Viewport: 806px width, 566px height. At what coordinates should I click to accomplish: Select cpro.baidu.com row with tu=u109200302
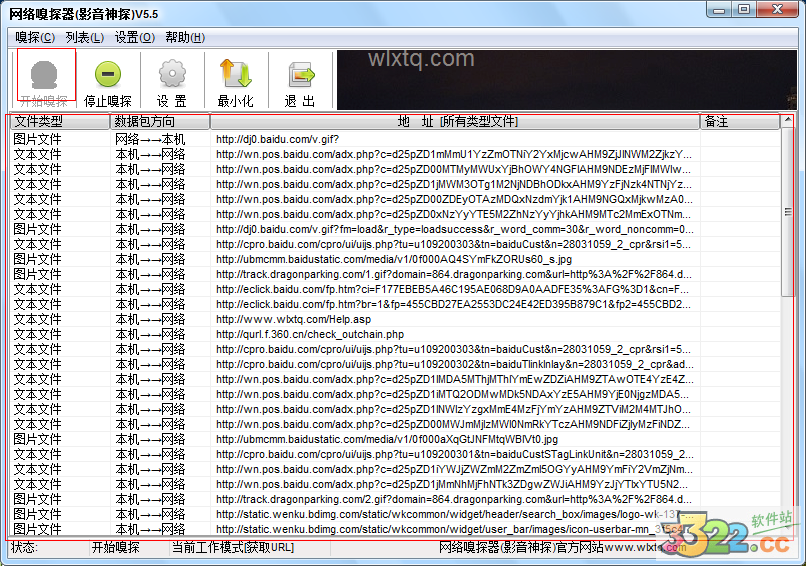pyautogui.click(x=395, y=364)
